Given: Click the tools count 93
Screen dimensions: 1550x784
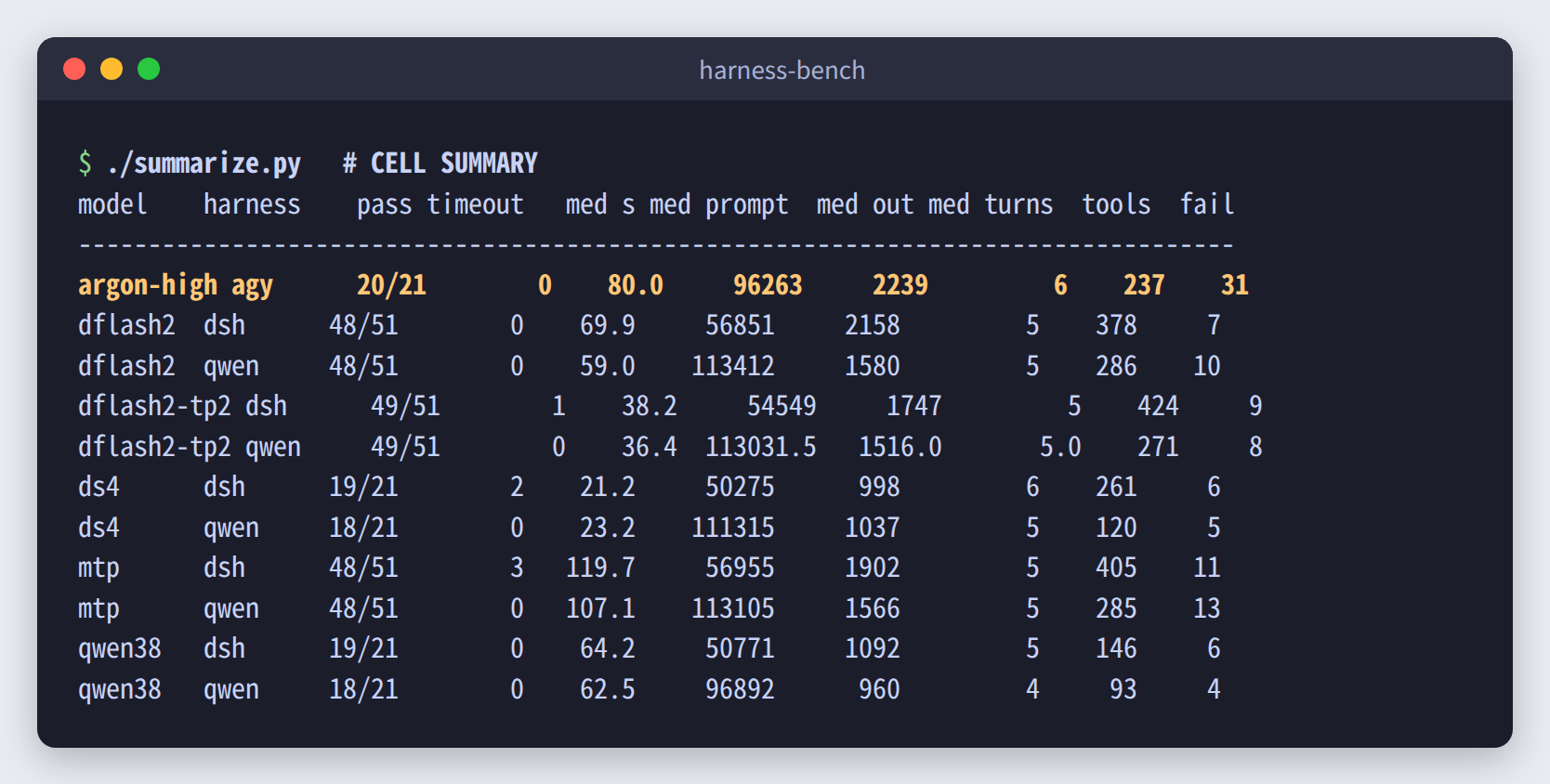Looking at the screenshot, I should click(1123, 689).
